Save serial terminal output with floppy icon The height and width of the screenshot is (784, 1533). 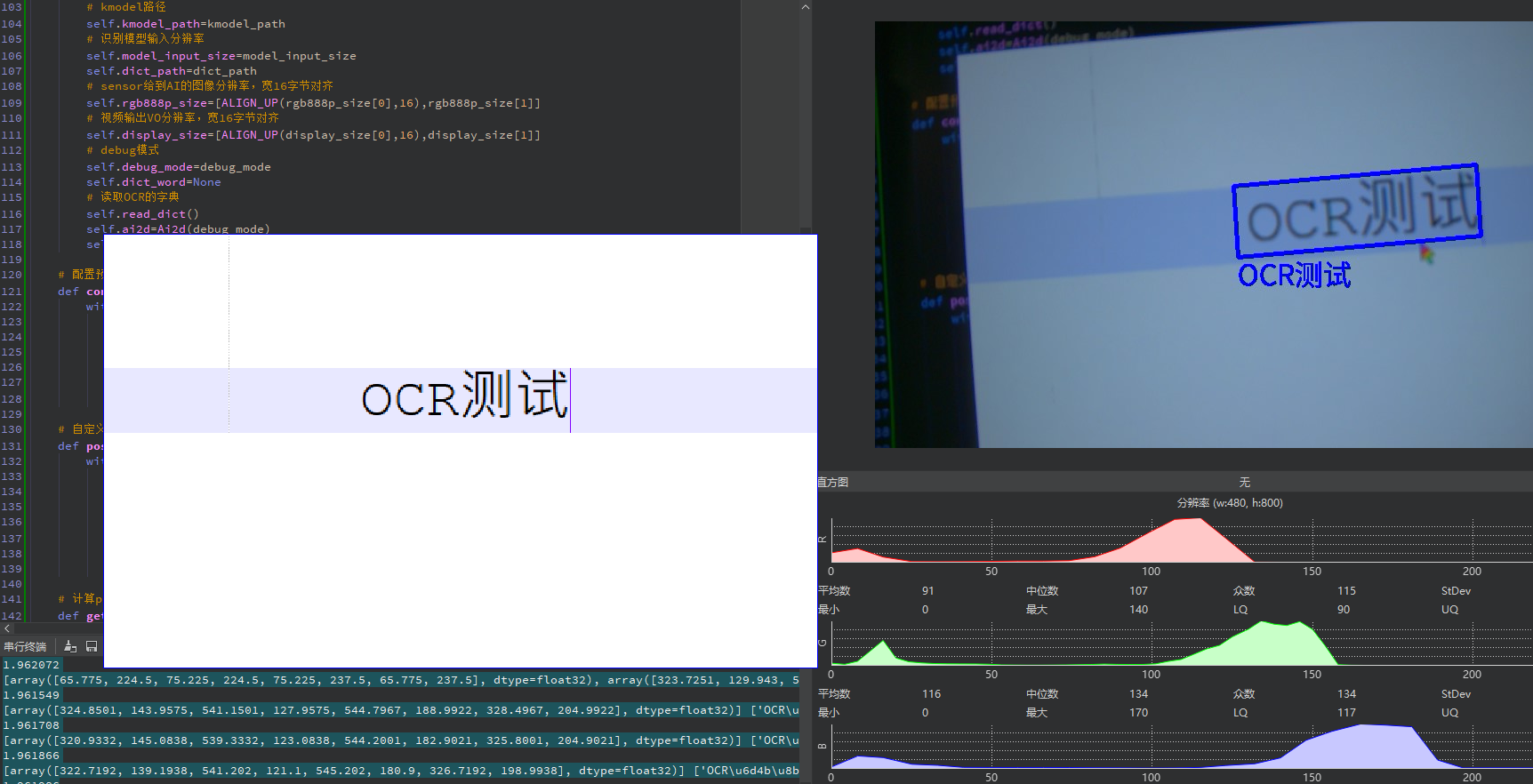click(92, 646)
